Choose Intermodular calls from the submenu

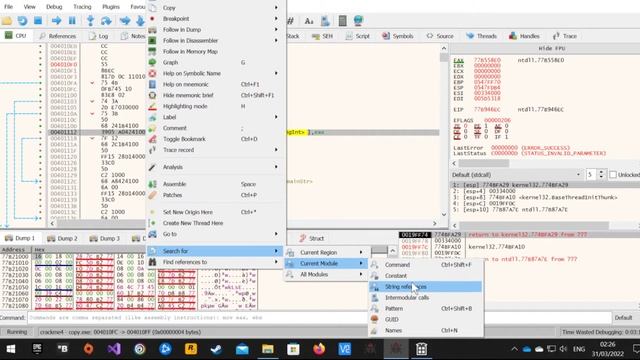click(x=426, y=298)
